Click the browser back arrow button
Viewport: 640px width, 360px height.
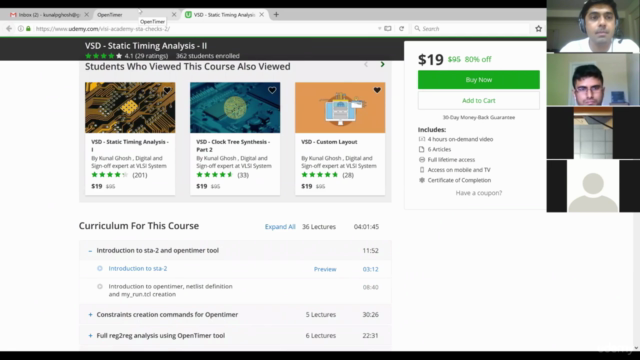pos(9,29)
